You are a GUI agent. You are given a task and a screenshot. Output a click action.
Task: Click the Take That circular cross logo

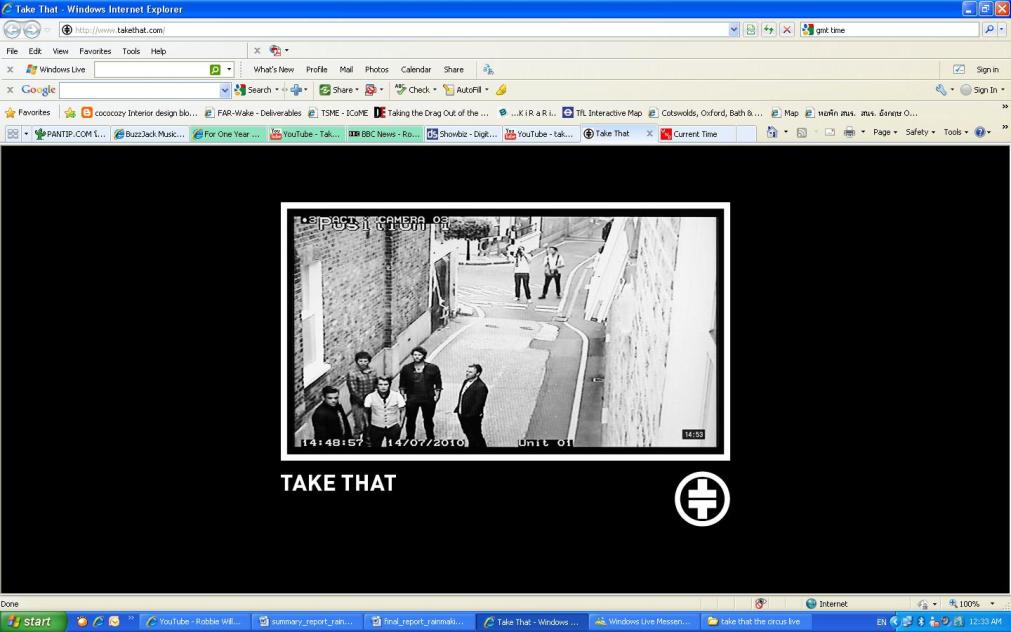(702, 499)
